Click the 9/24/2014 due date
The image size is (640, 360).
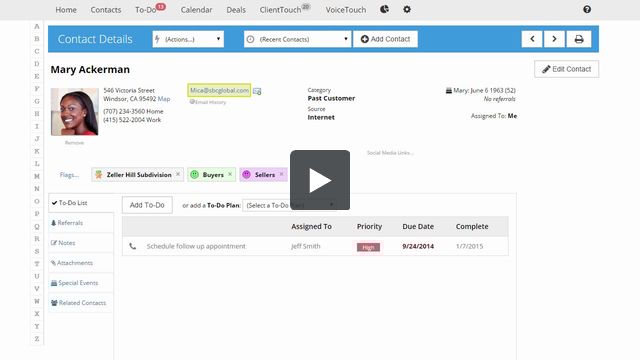coord(418,246)
